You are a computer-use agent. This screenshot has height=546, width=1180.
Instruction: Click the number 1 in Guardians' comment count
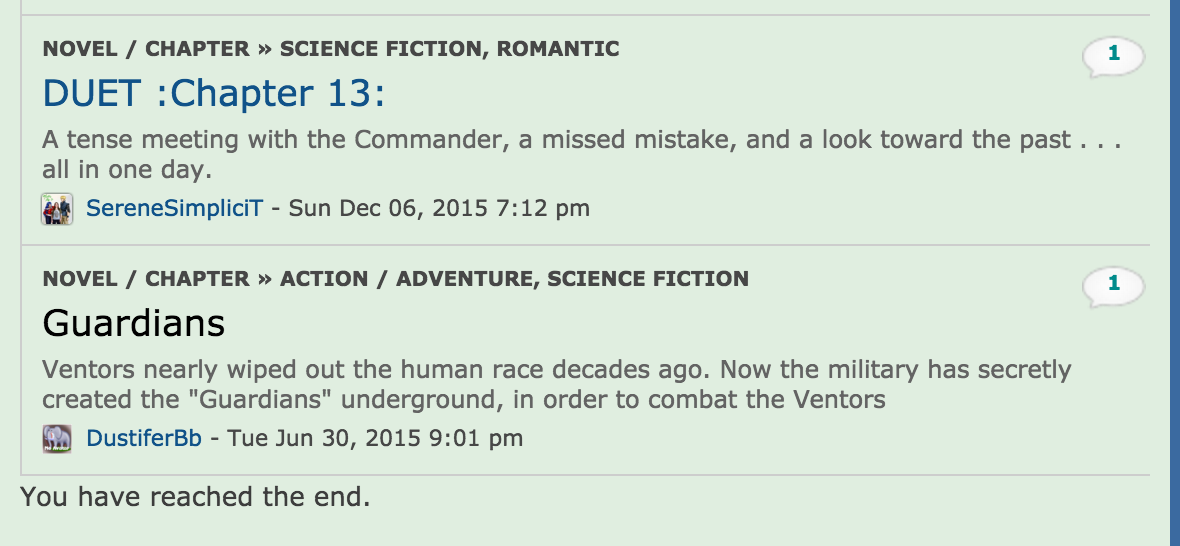coord(1114,284)
